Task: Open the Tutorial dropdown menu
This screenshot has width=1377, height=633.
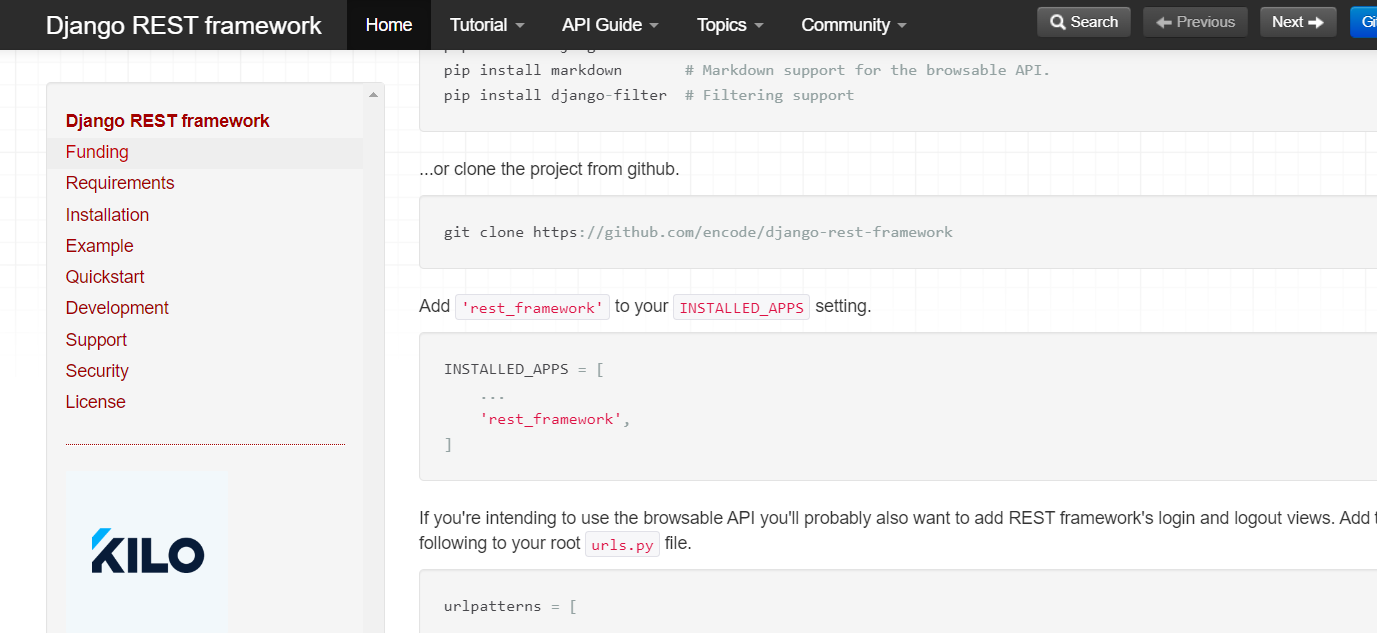Action: 487,25
